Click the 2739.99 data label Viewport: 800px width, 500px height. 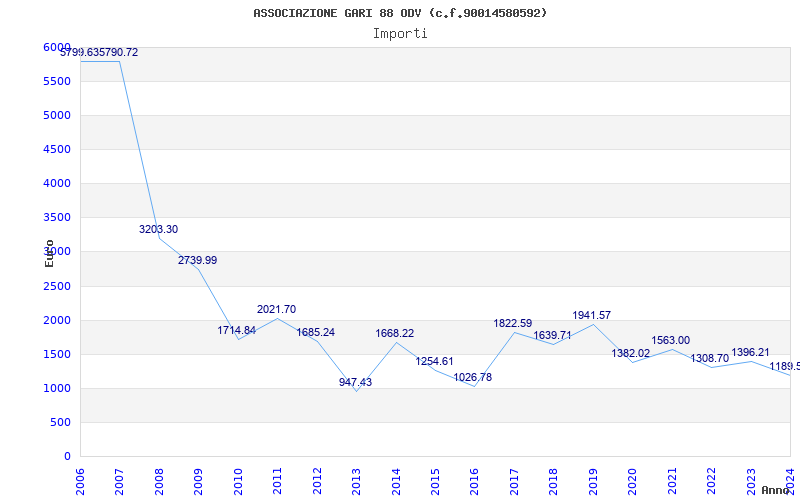197,260
